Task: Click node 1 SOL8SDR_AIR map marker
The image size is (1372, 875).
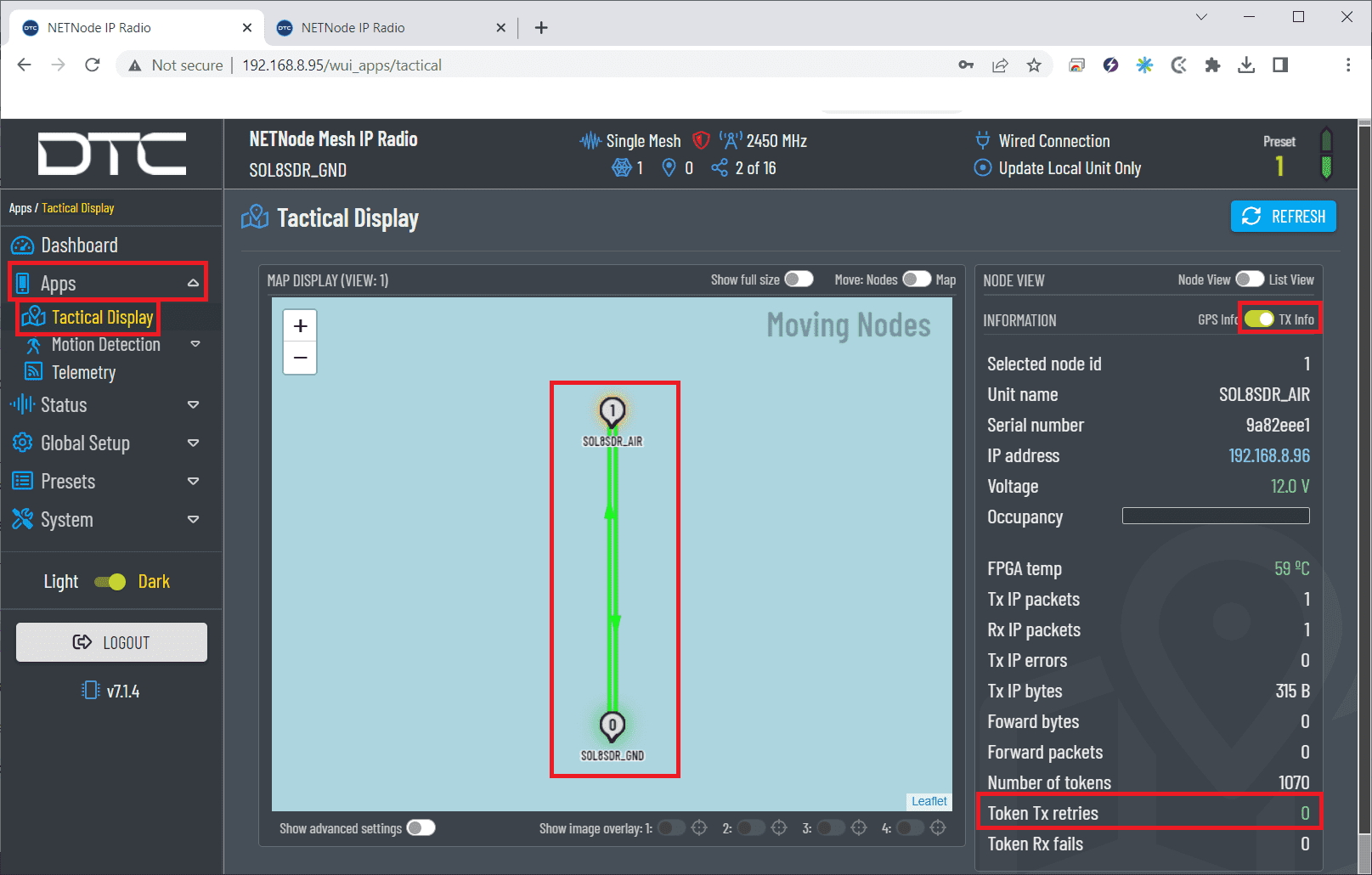Action: click(x=612, y=412)
